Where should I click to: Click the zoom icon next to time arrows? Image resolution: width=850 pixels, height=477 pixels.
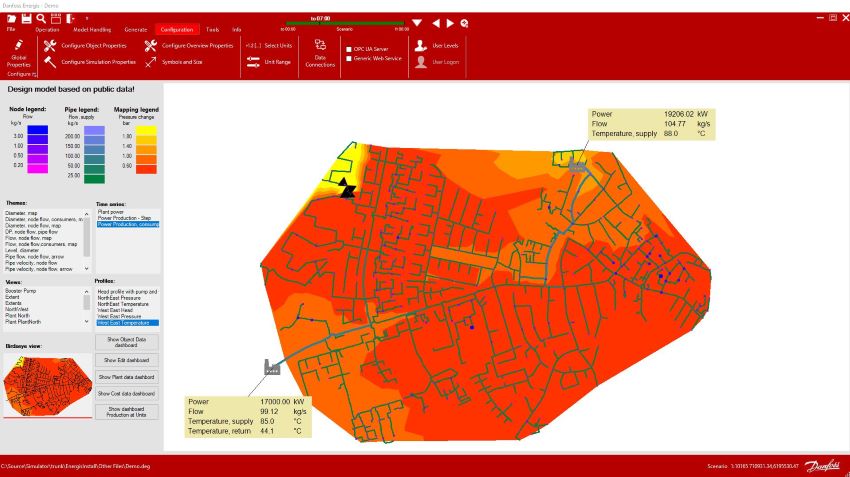pyautogui.click(x=465, y=23)
